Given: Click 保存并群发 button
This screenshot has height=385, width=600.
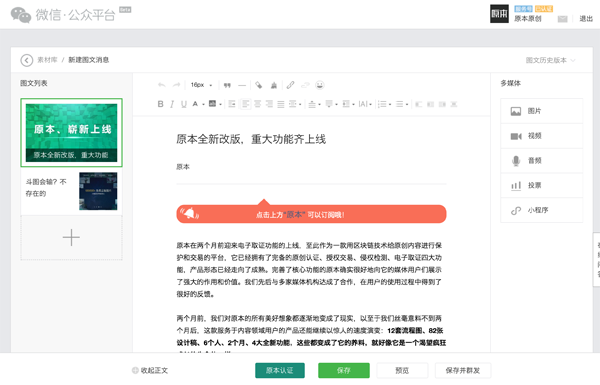Looking at the screenshot, I should pos(463,370).
